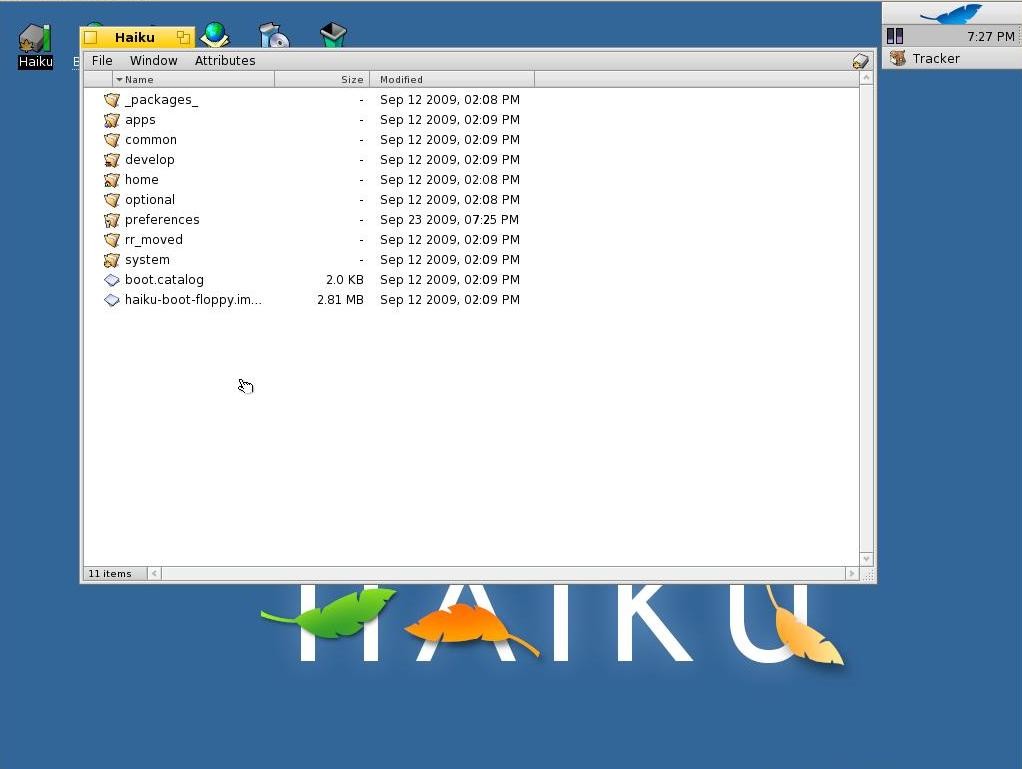Select the optional folder name
Screen dimensions: 1022x769
click(150, 199)
